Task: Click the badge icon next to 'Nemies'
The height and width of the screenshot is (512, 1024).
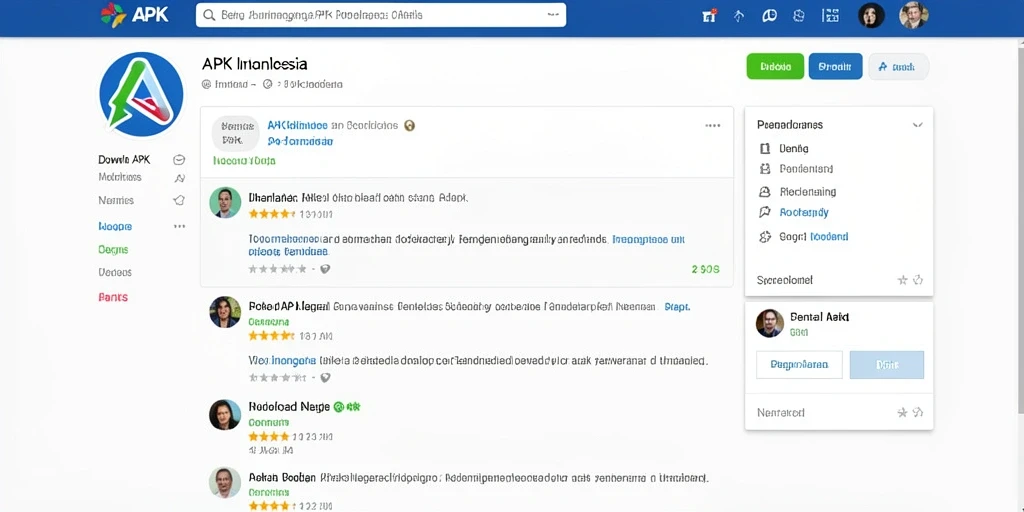Action: [x=179, y=200]
